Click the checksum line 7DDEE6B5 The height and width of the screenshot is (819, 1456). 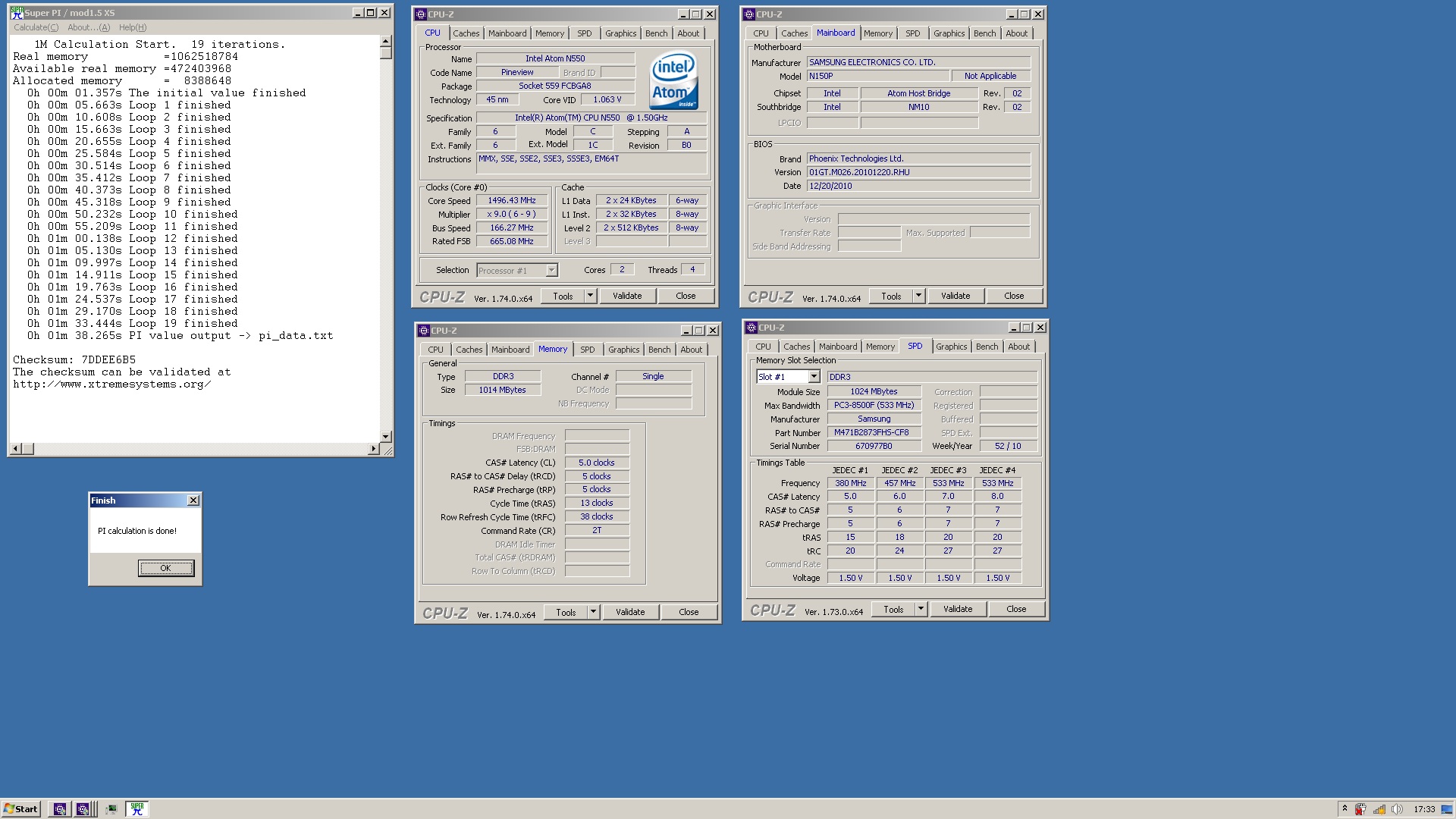click(x=74, y=359)
